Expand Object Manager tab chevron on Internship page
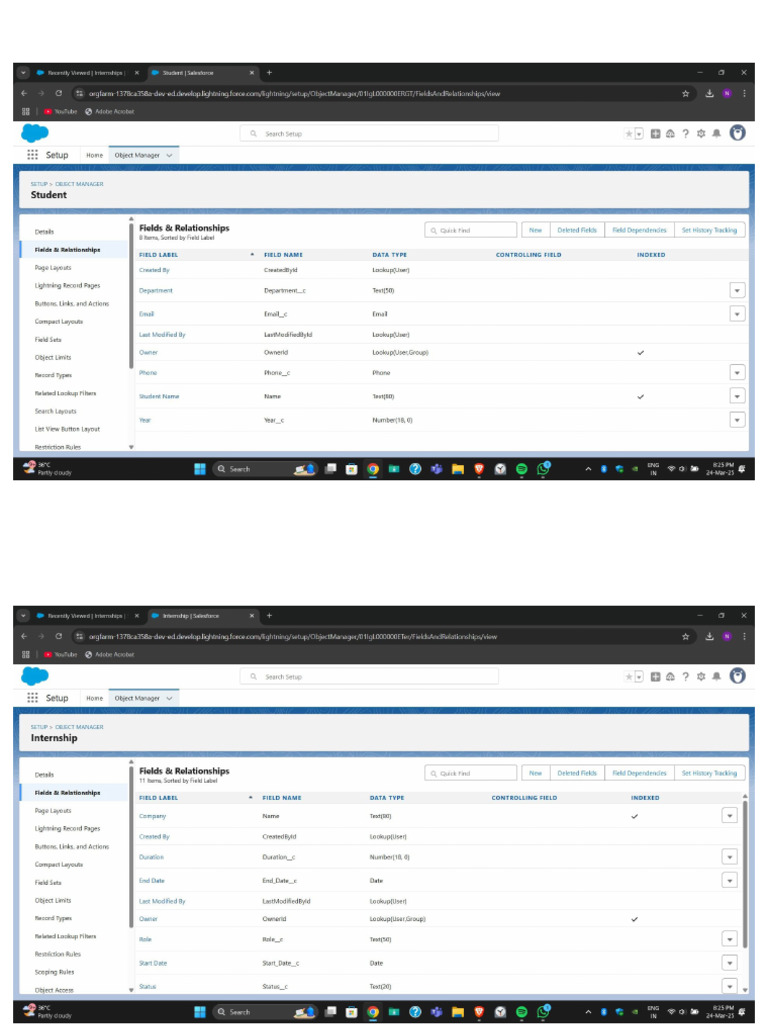This screenshot has width=768, height=1024. click(x=169, y=698)
